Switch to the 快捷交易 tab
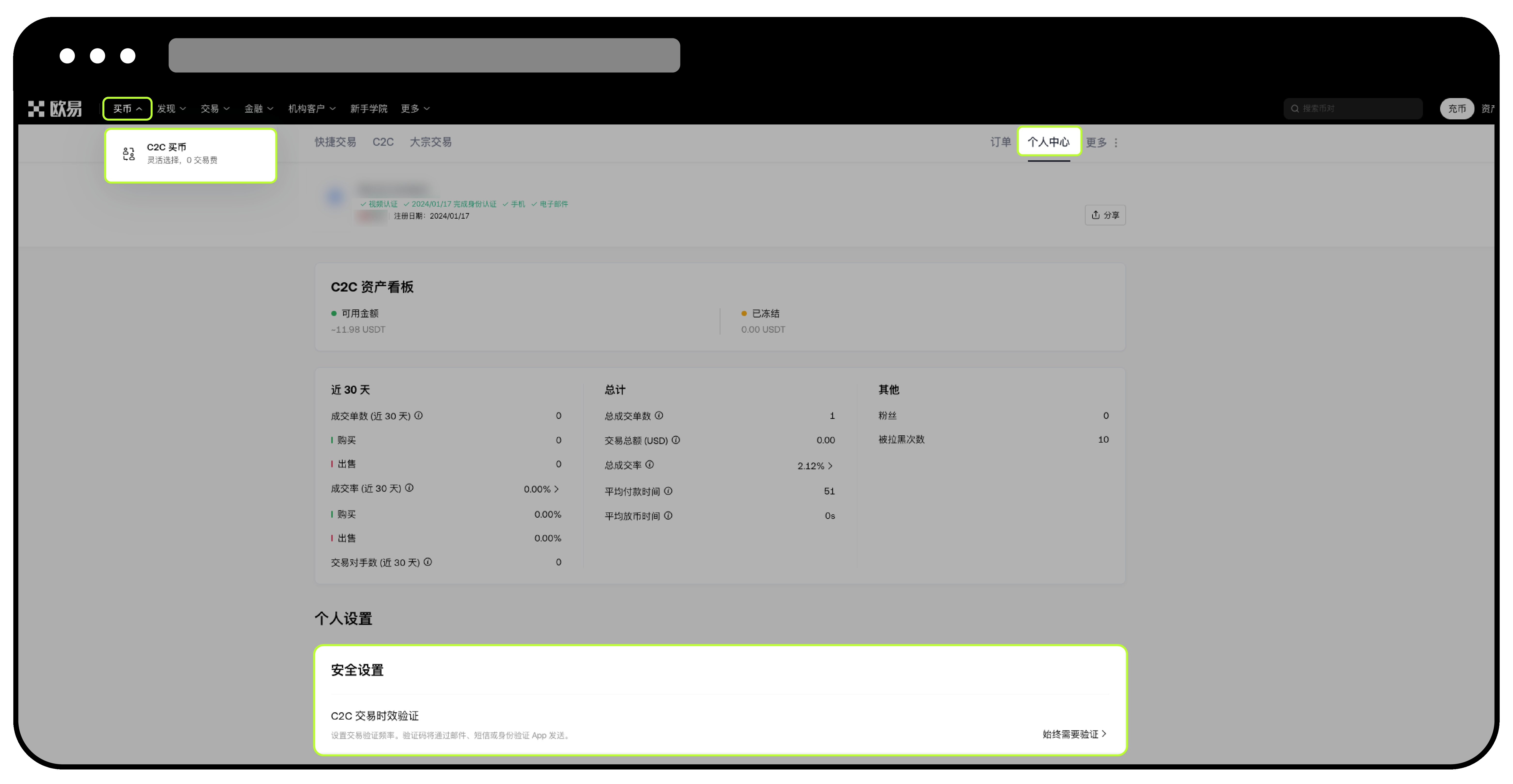The width and height of the screenshot is (1513, 784). click(x=335, y=142)
